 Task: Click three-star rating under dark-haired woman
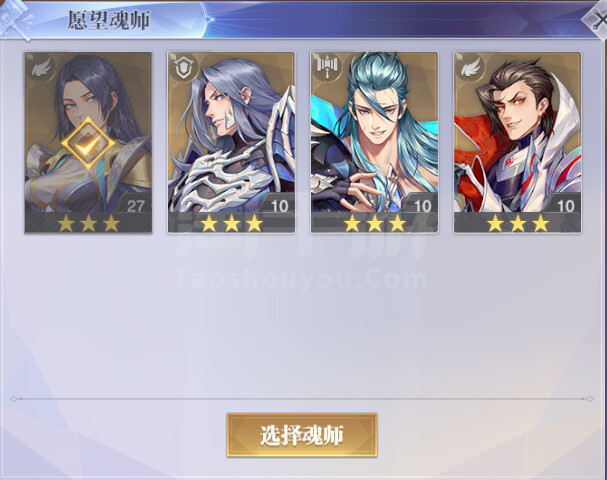(88, 223)
